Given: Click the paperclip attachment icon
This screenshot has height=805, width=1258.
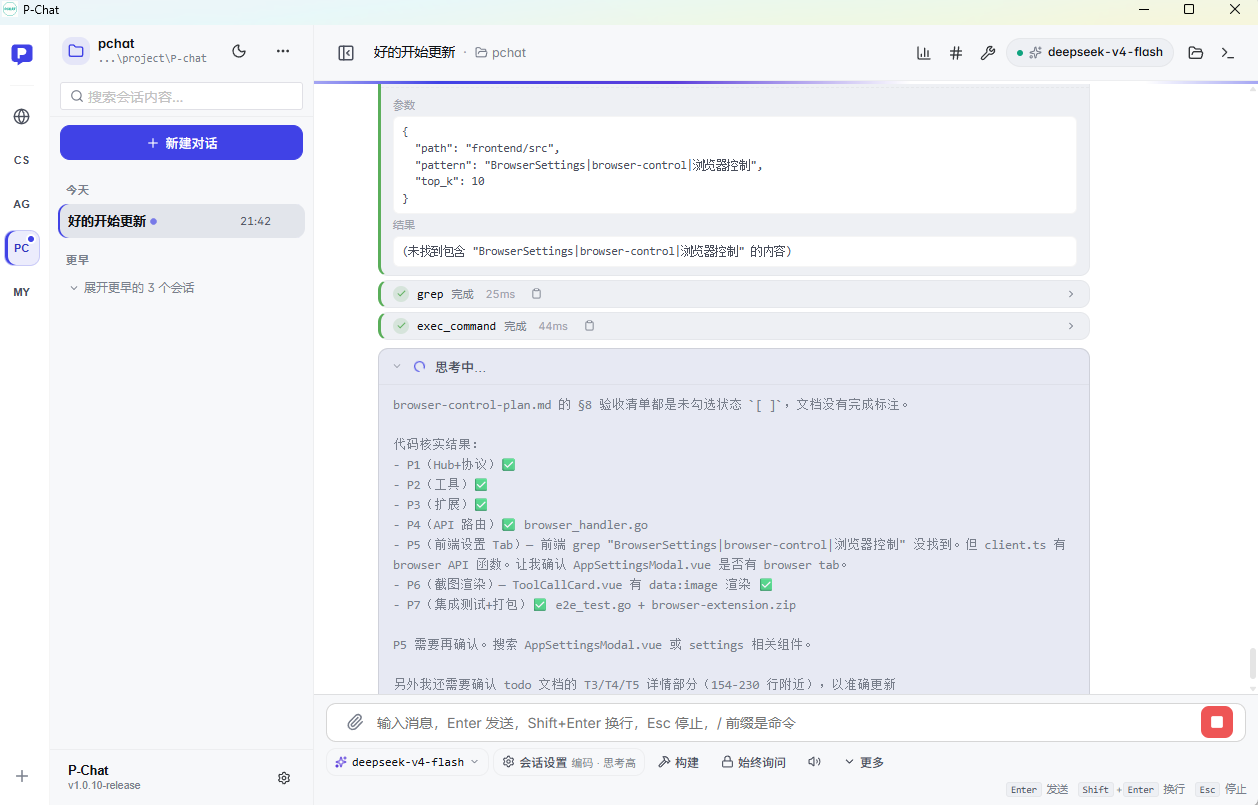Looking at the screenshot, I should click(355, 722).
